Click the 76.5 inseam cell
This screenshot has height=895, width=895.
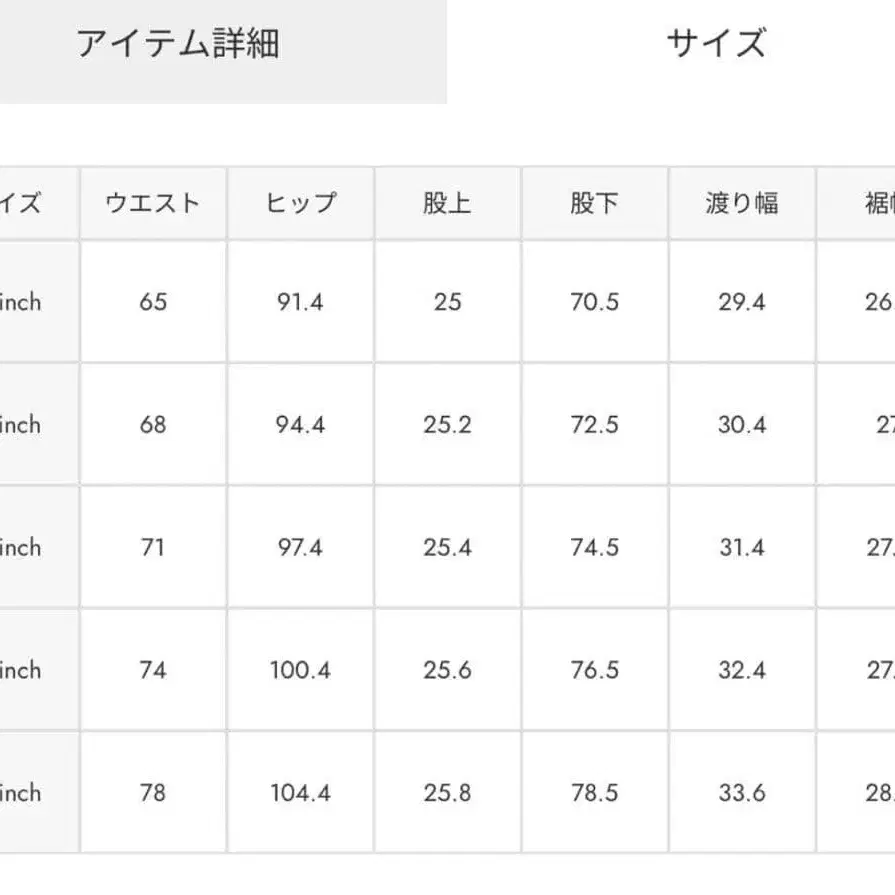click(594, 670)
